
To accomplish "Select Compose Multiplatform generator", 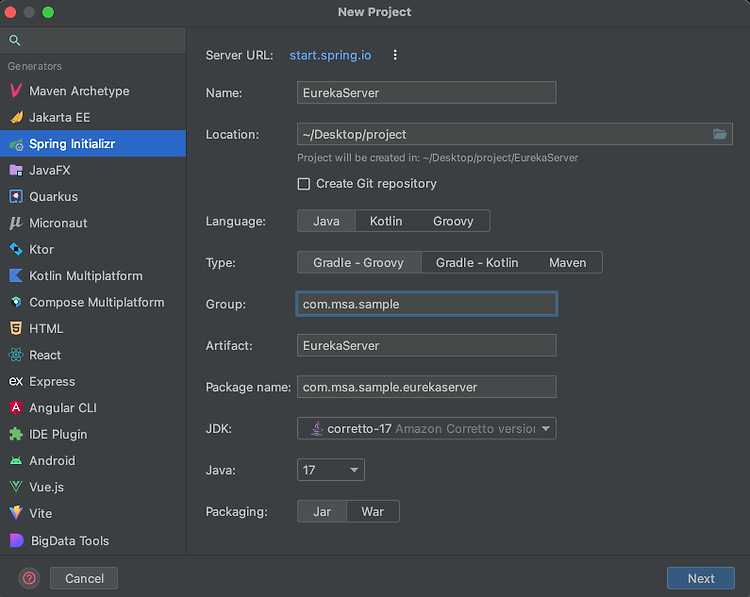I will click(x=93, y=302).
